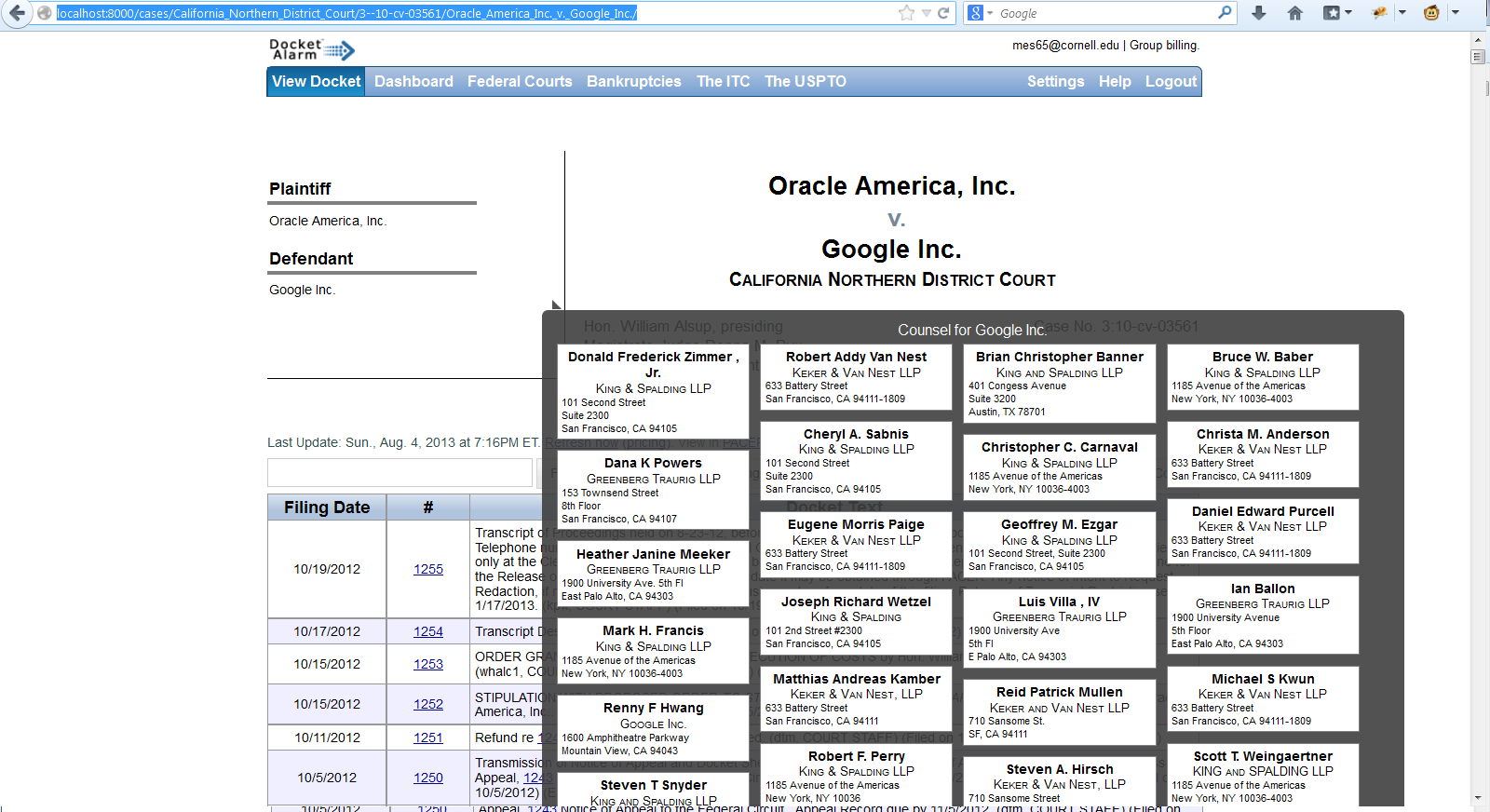1490x812 pixels.
Task: Click into the Google search box
Action: tap(1106, 13)
